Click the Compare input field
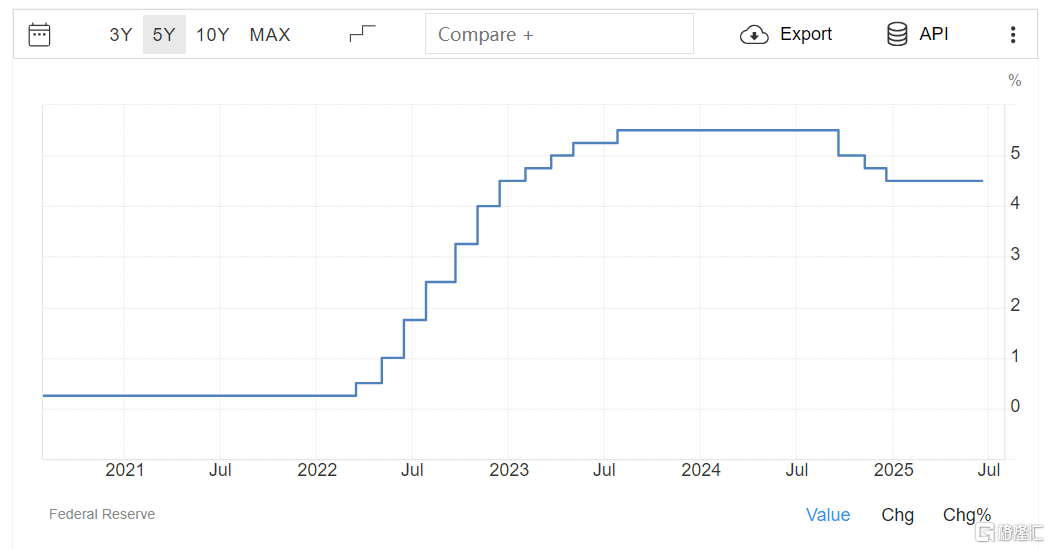 [559, 34]
